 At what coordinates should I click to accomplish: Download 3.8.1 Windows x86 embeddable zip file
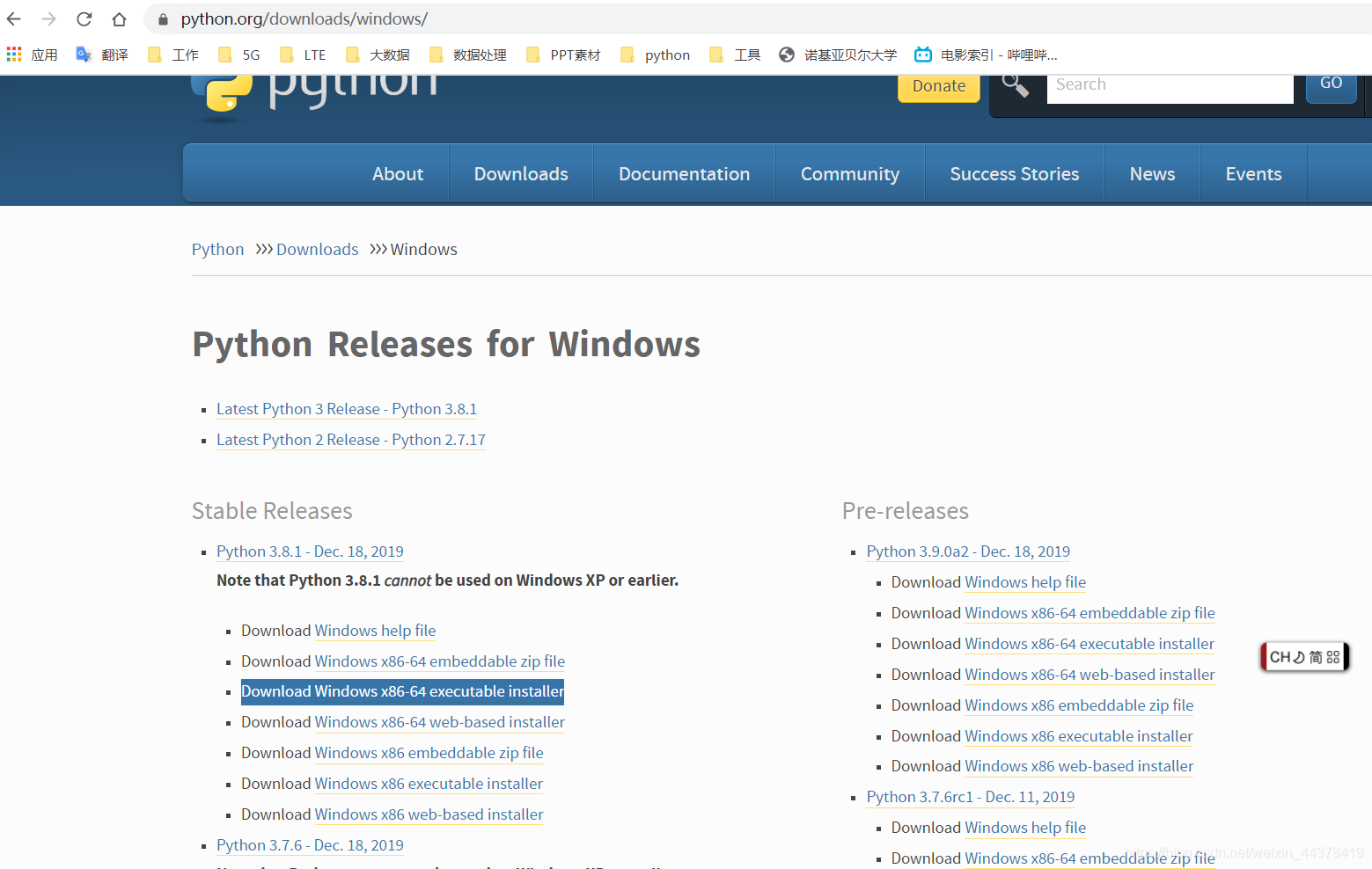tap(429, 753)
